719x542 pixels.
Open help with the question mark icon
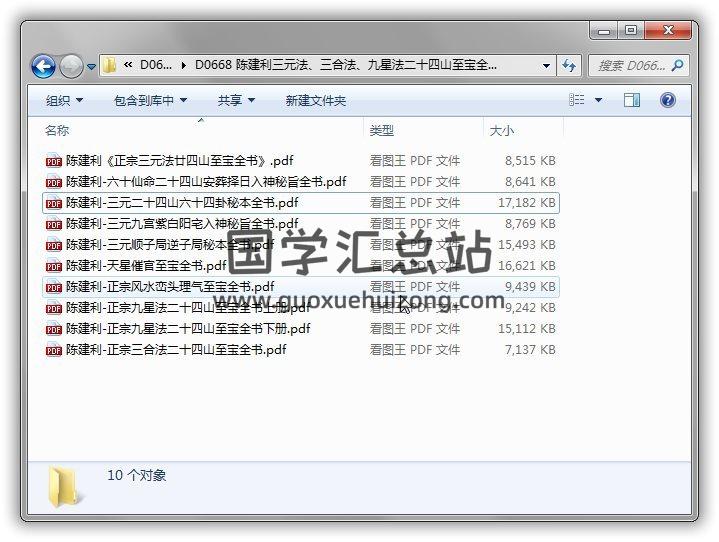tap(668, 100)
